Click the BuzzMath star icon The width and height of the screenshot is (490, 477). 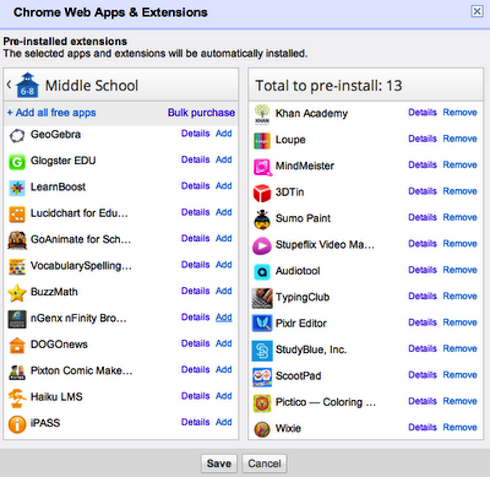pyautogui.click(x=17, y=293)
